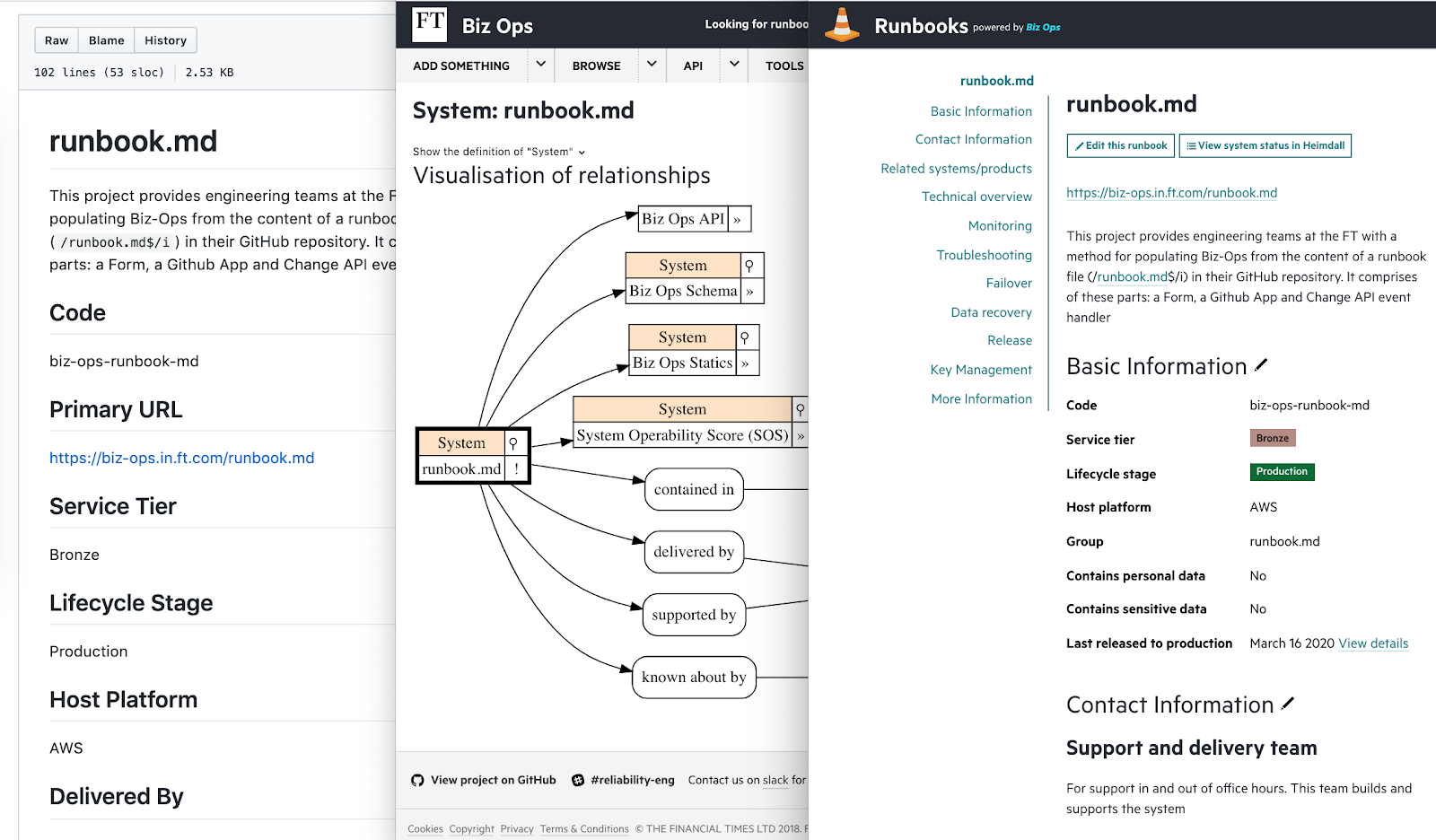This screenshot has width=1436, height=840.
Task: Click the GitHub icon for View project
Action: [x=417, y=780]
